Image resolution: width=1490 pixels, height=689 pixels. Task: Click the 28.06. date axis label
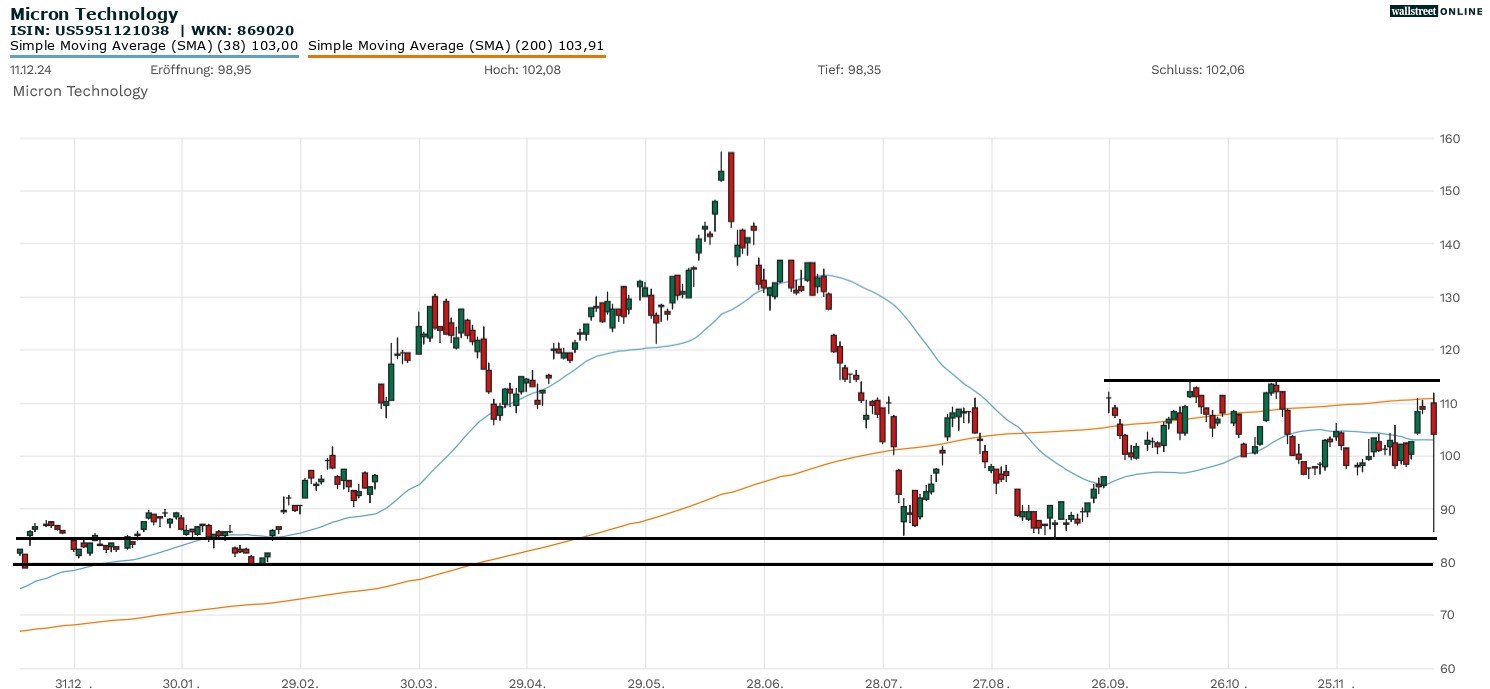765,684
